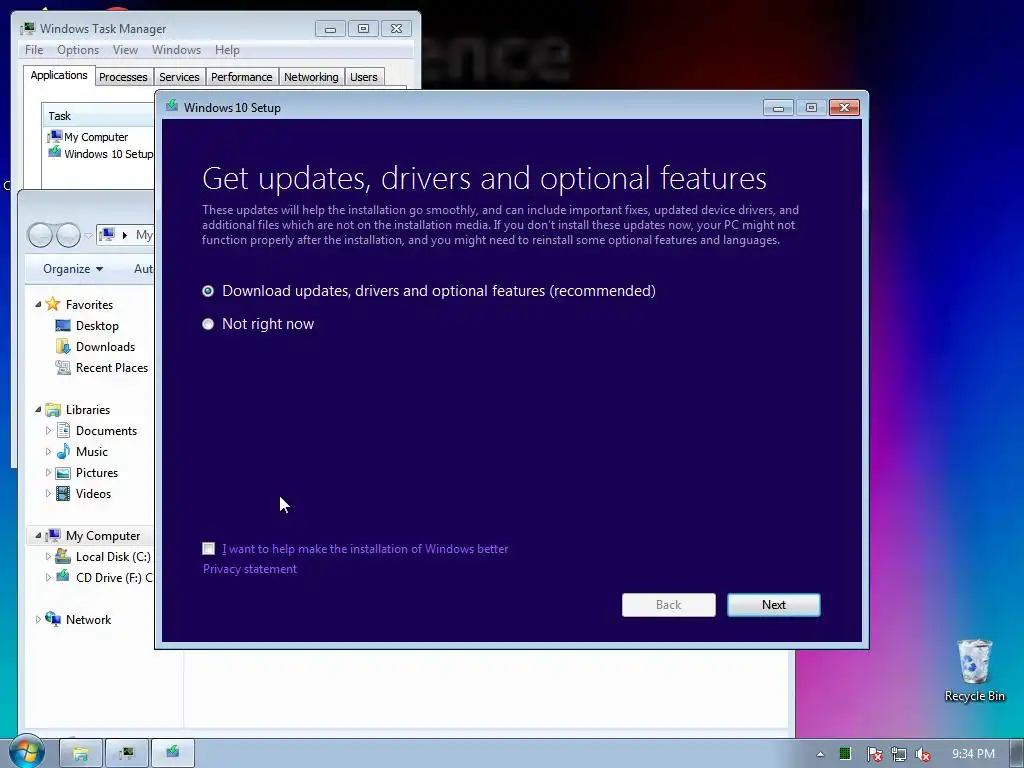Click the green Task Manager CPU tray icon
This screenshot has width=1024, height=768.
tap(845, 754)
